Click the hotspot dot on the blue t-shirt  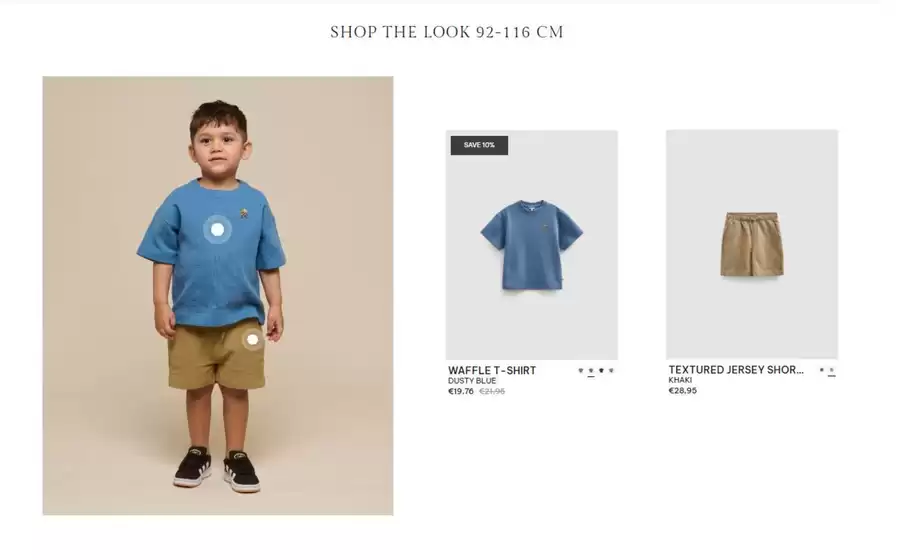pos(218,230)
